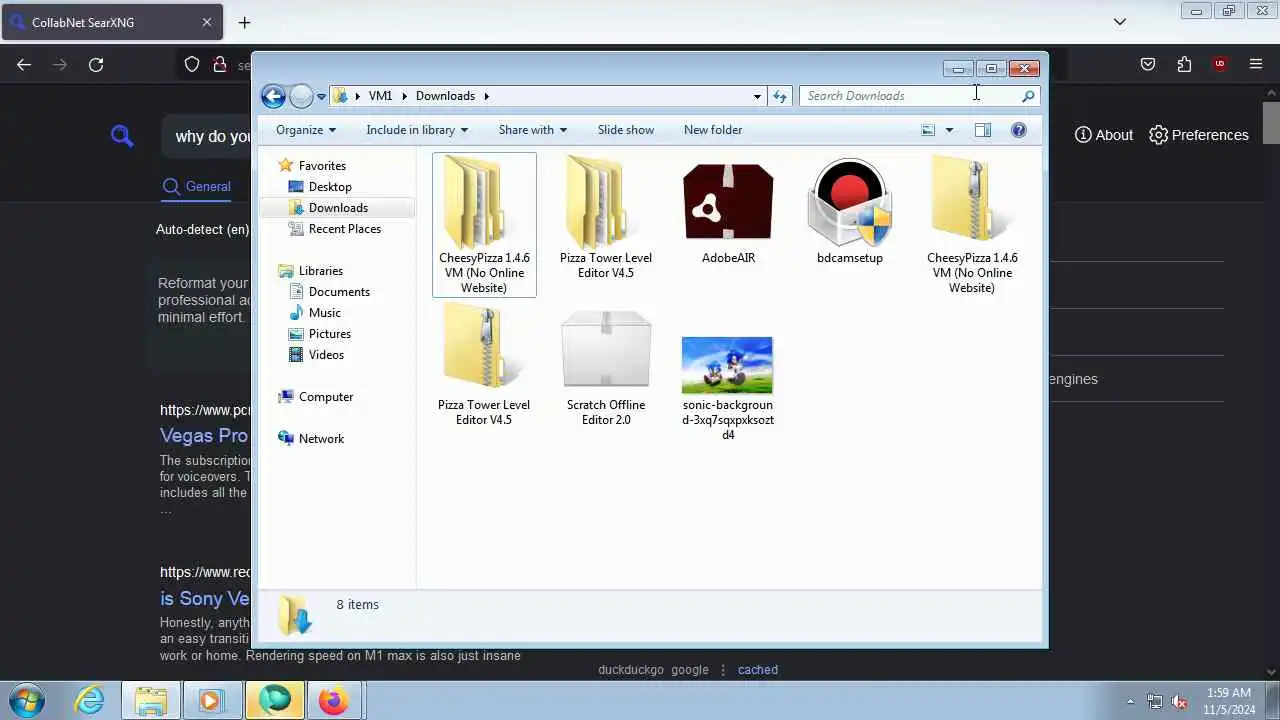Click the search magnifier icon

(1028, 96)
